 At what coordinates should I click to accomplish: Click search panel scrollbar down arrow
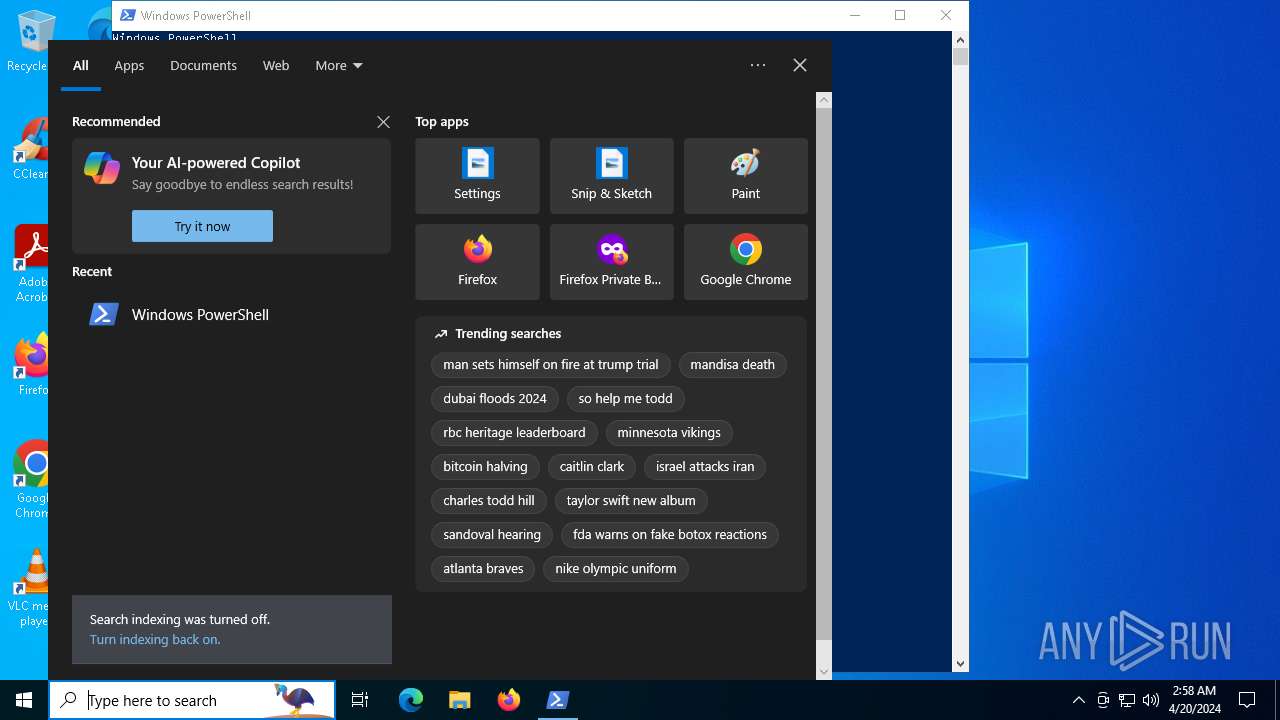tap(824, 672)
